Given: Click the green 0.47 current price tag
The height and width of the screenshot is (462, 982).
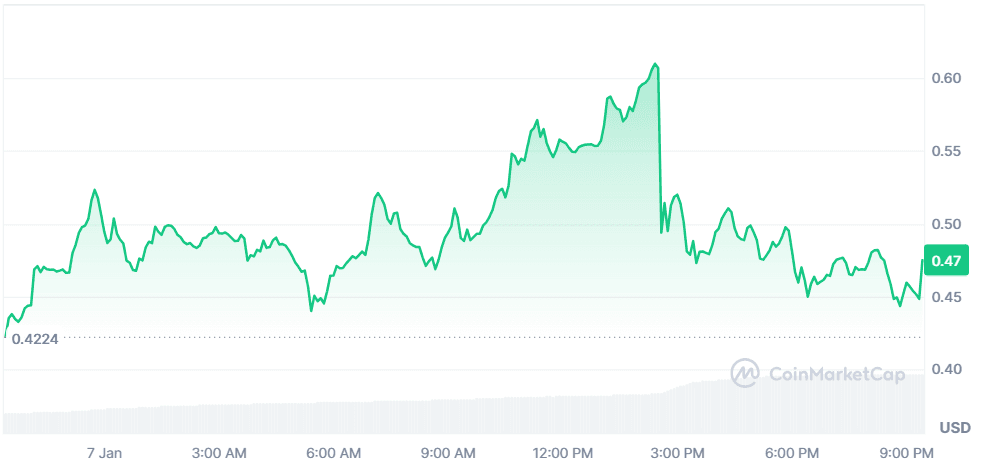Looking at the screenshot, I should pyautogui.click(x=946, y=262).
